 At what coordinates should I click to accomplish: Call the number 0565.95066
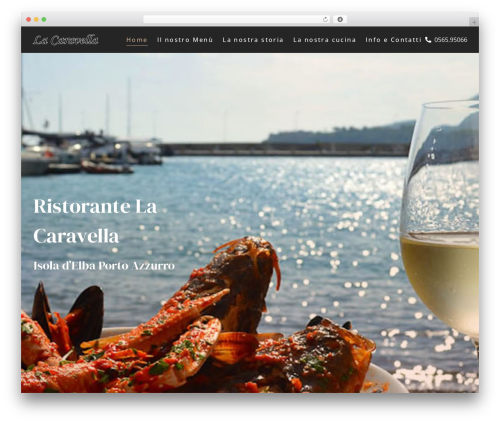pos(451,40)
